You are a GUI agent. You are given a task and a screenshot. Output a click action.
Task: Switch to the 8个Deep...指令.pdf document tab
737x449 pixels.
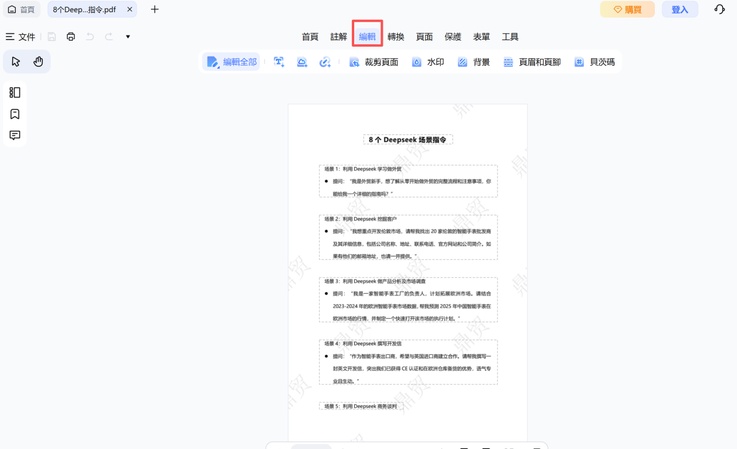point(85,9)
